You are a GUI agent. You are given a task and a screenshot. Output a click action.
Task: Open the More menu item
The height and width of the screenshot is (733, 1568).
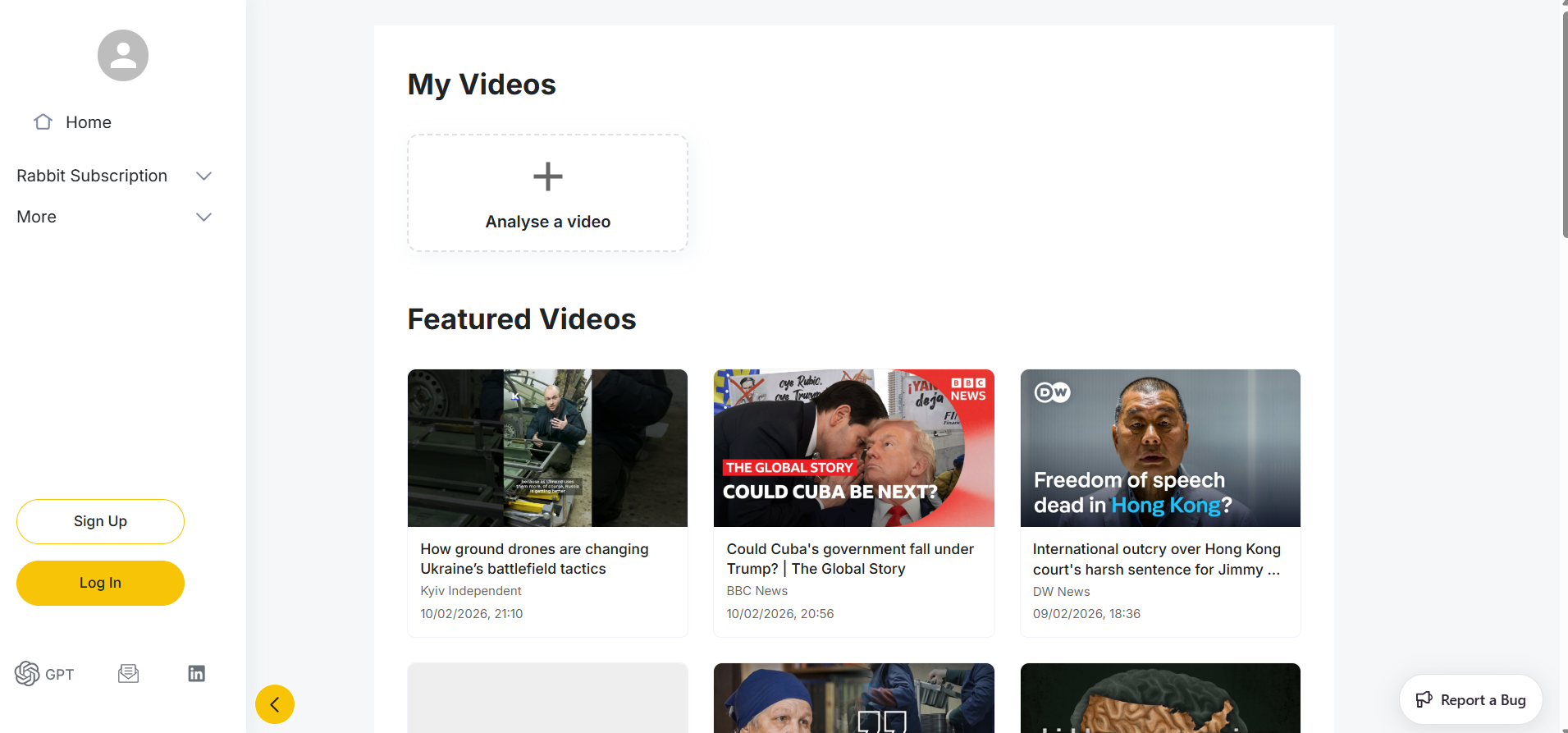[37, 218]
